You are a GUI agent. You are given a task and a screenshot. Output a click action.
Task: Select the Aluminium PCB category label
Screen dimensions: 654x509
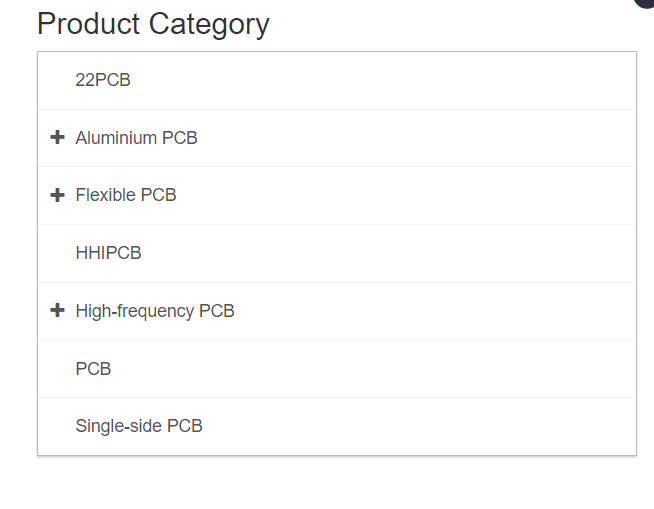[136, 138]
